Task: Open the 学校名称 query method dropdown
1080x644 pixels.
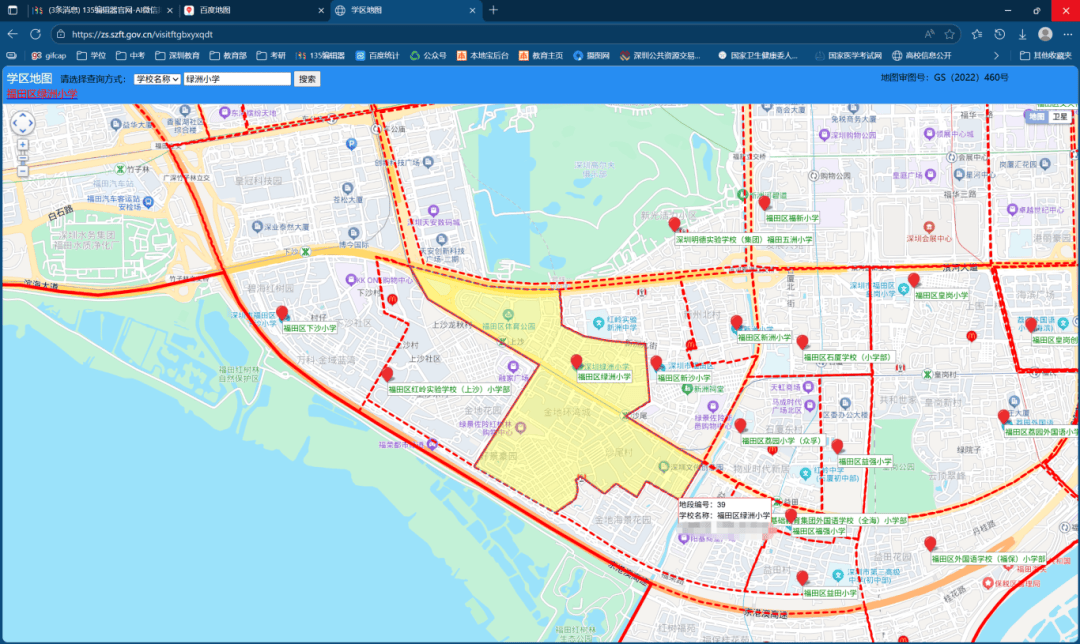Action: [x=157, y=78]
